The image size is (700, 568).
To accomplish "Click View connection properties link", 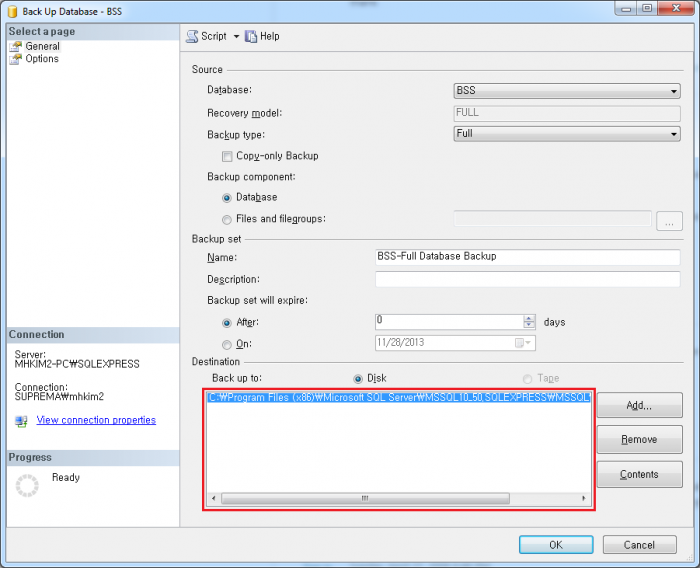I will (96, 420).
